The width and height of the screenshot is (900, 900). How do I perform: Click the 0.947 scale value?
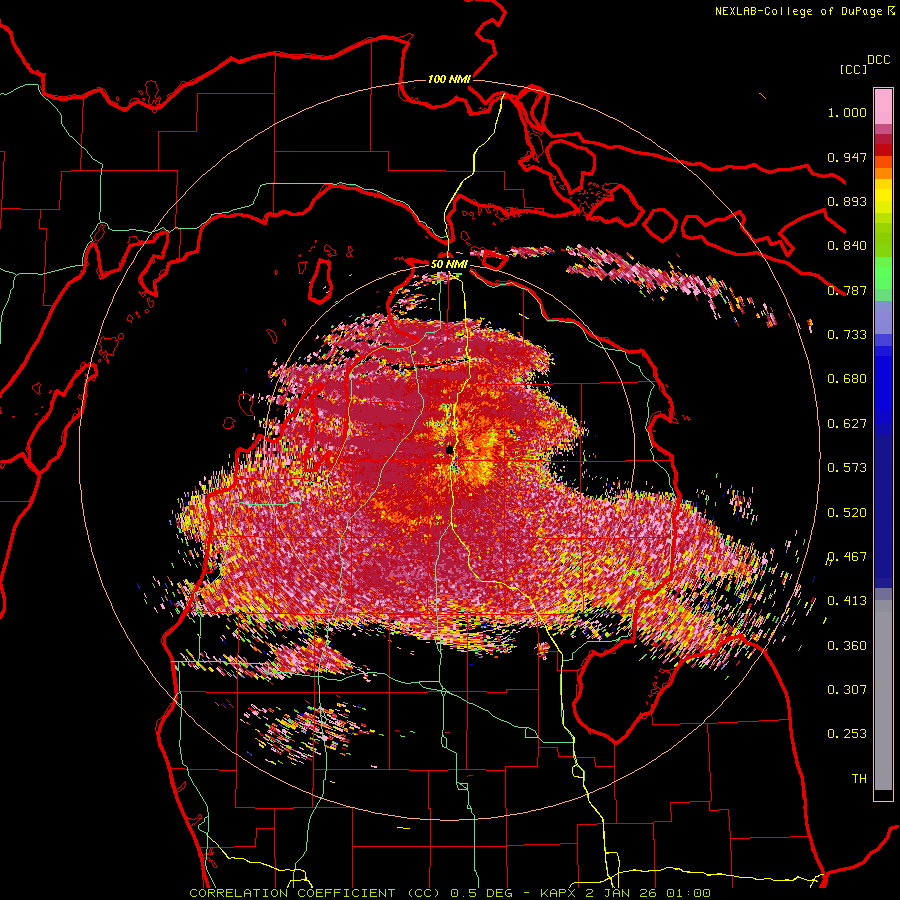(x=847, y=157)
